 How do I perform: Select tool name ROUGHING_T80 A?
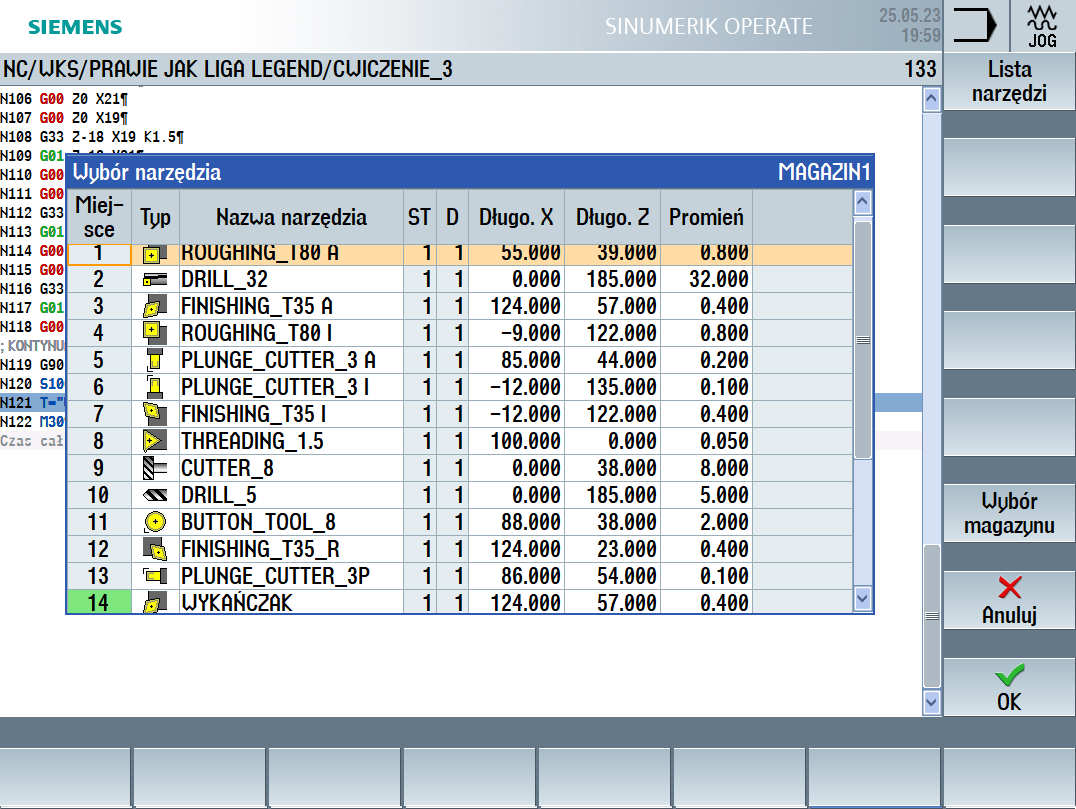tap(259, 255)
